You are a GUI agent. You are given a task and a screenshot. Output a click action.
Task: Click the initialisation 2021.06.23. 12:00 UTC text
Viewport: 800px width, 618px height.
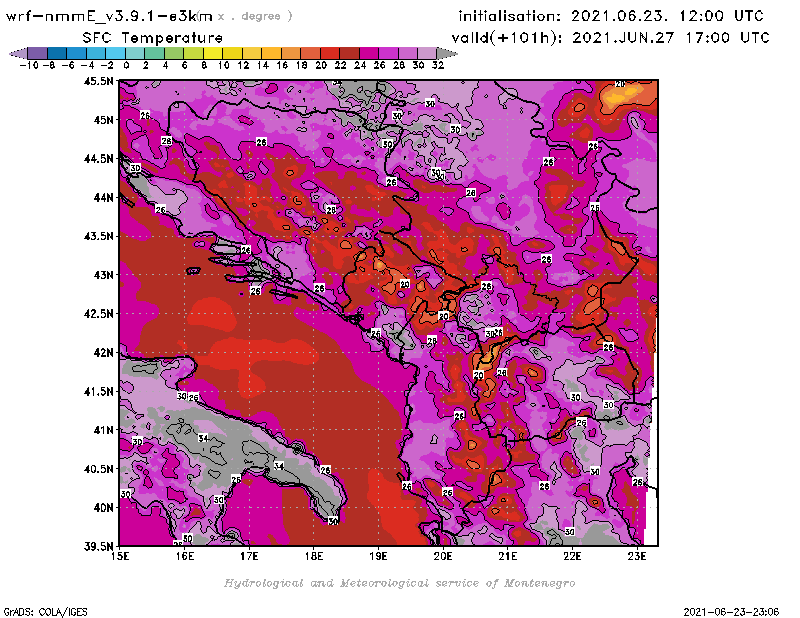(611, 16)
